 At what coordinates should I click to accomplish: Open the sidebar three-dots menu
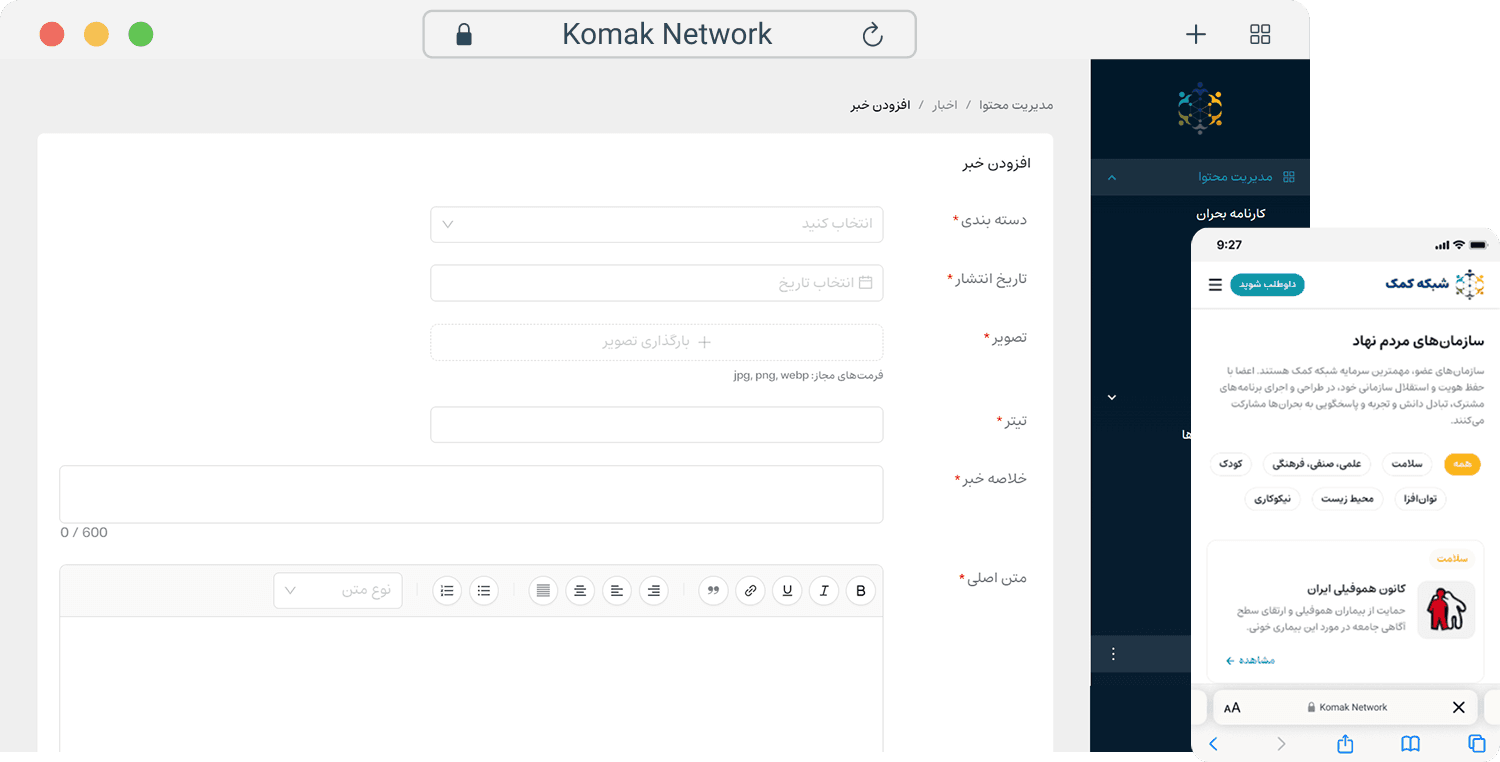(x=1113, y=654)
